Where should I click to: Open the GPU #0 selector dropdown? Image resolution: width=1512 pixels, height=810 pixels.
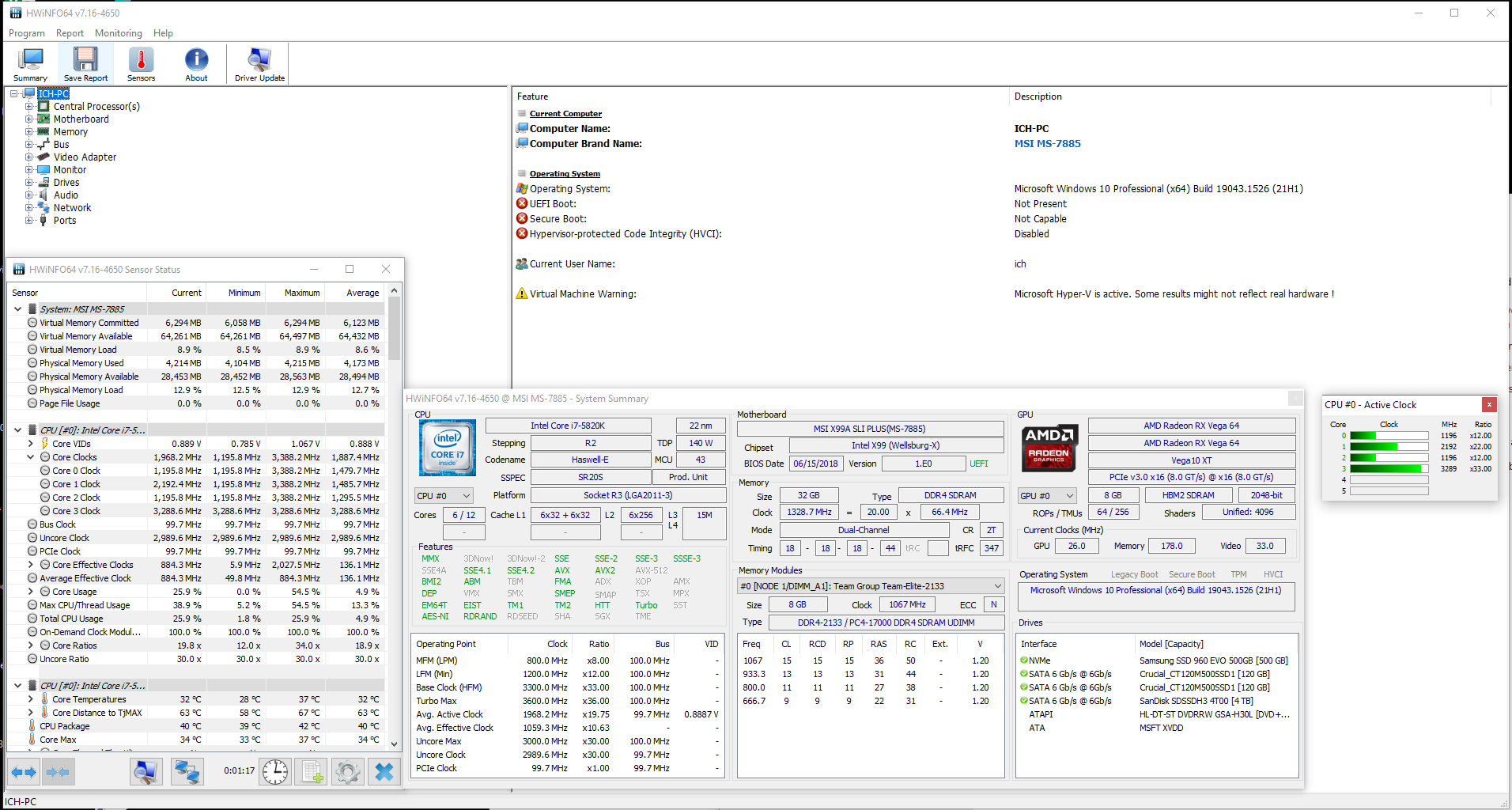1048,496
